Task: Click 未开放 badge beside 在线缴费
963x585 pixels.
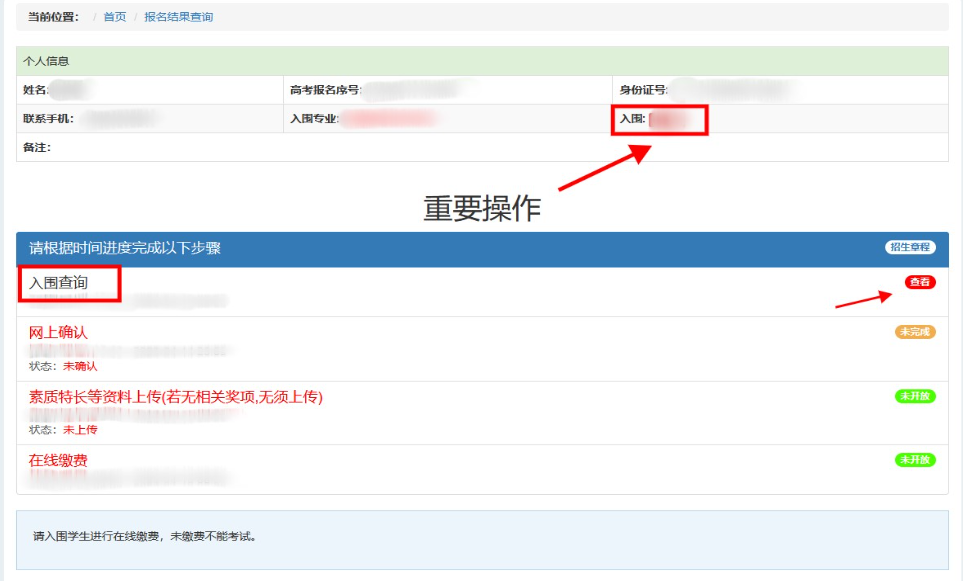Action: coord(915,460)
